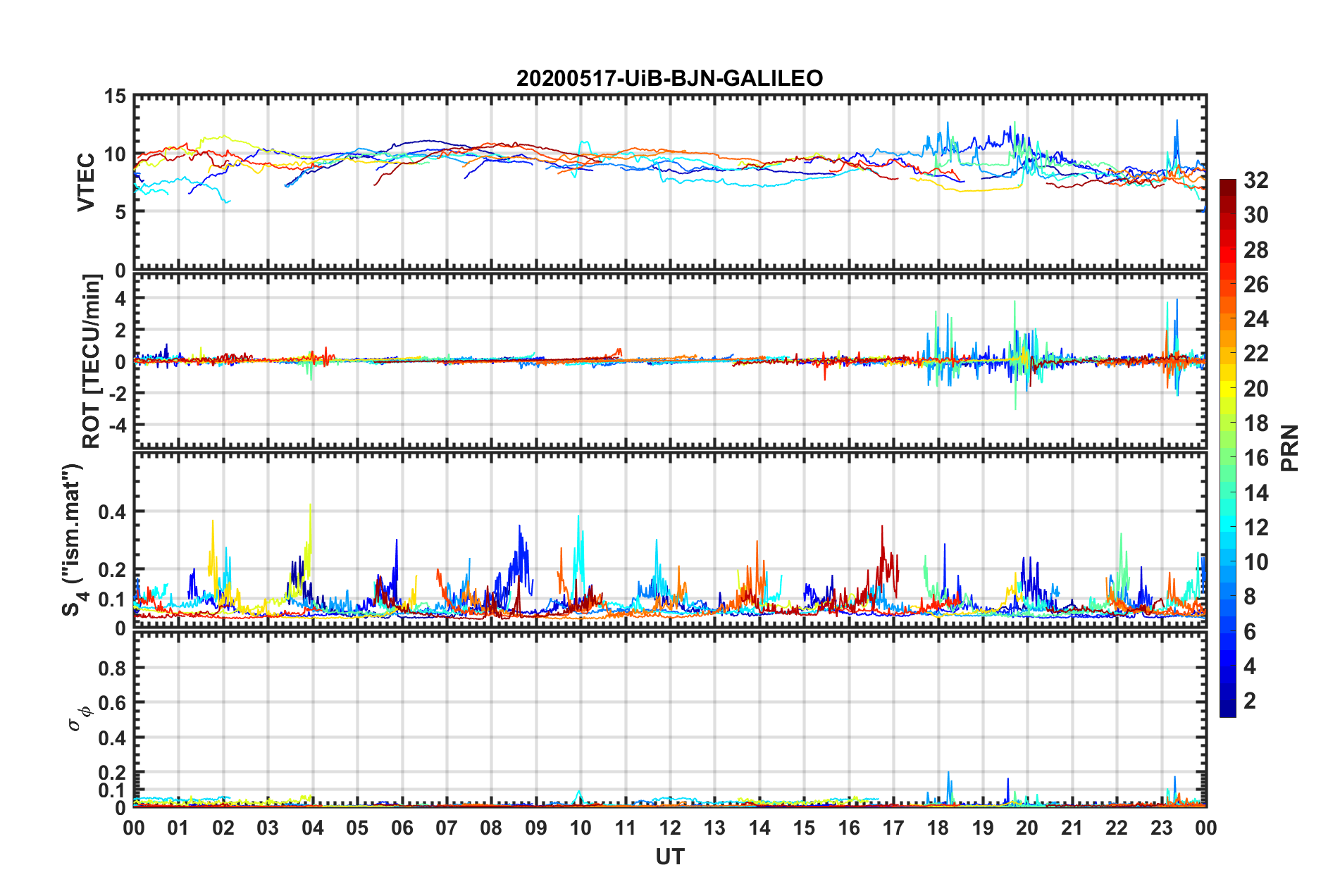Click UT time tick 18
Screen dimensions: 1340x896
click(938, 828)
